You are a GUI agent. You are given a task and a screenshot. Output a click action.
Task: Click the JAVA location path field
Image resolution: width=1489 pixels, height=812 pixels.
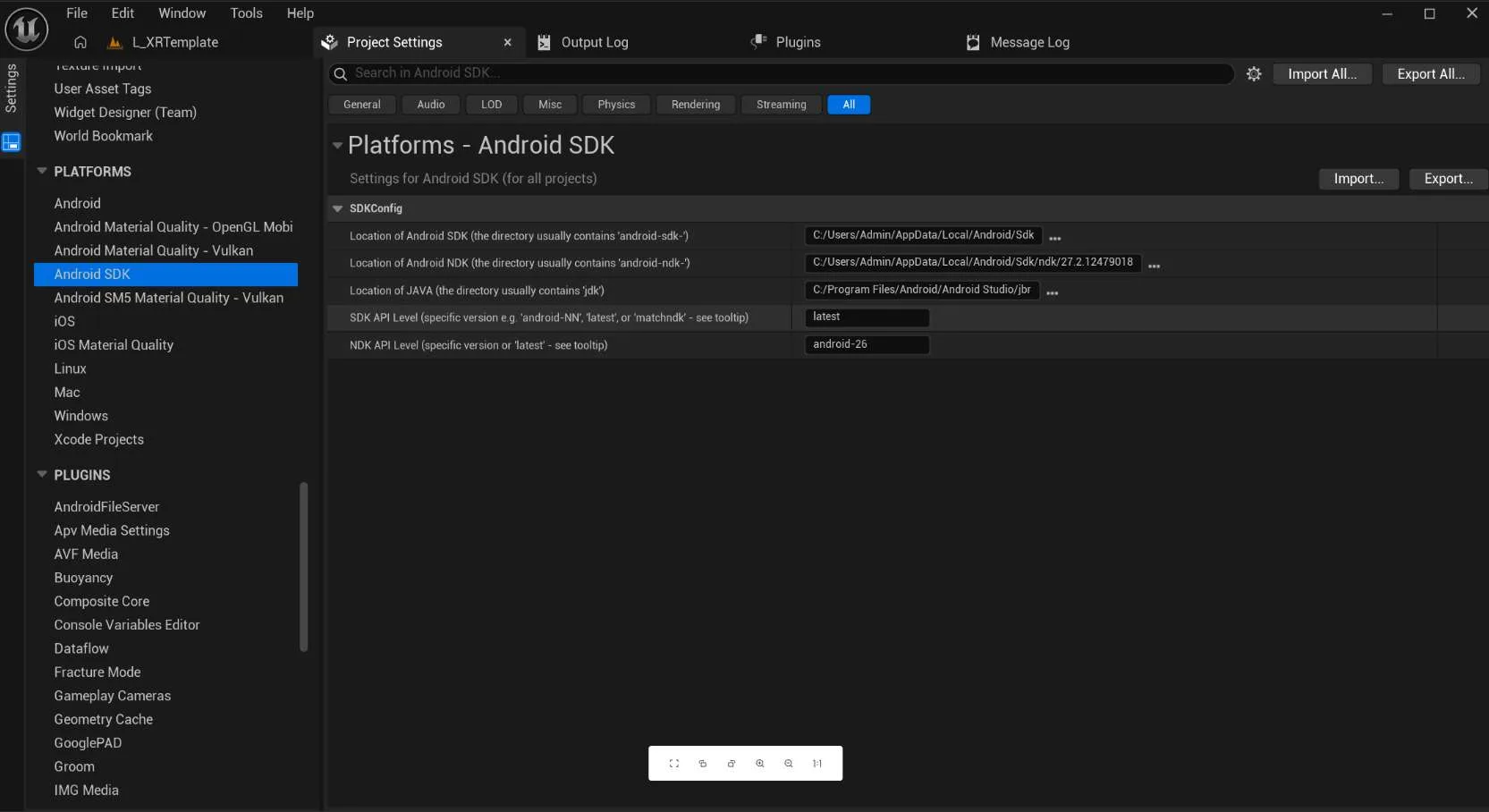click(922, 290)
